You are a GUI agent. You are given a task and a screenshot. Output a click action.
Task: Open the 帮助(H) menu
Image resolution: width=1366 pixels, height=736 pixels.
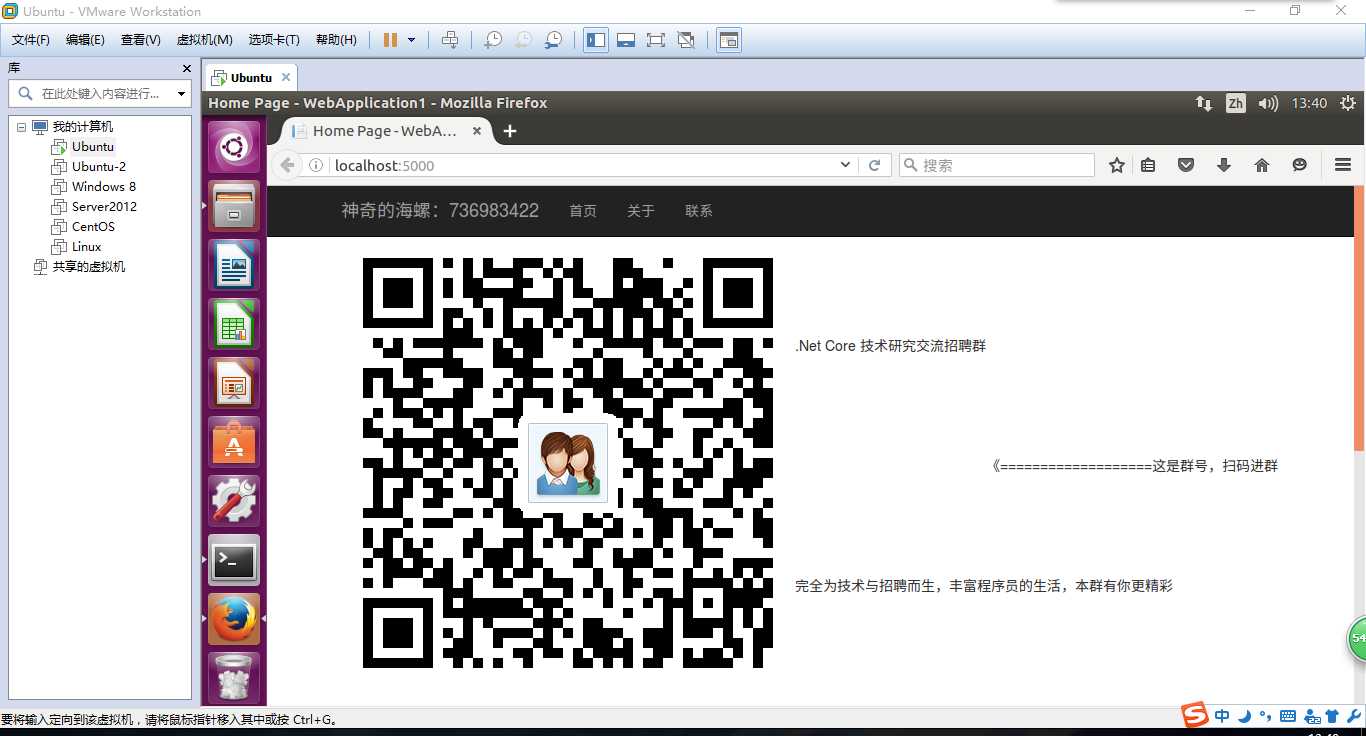click(336, 40)
